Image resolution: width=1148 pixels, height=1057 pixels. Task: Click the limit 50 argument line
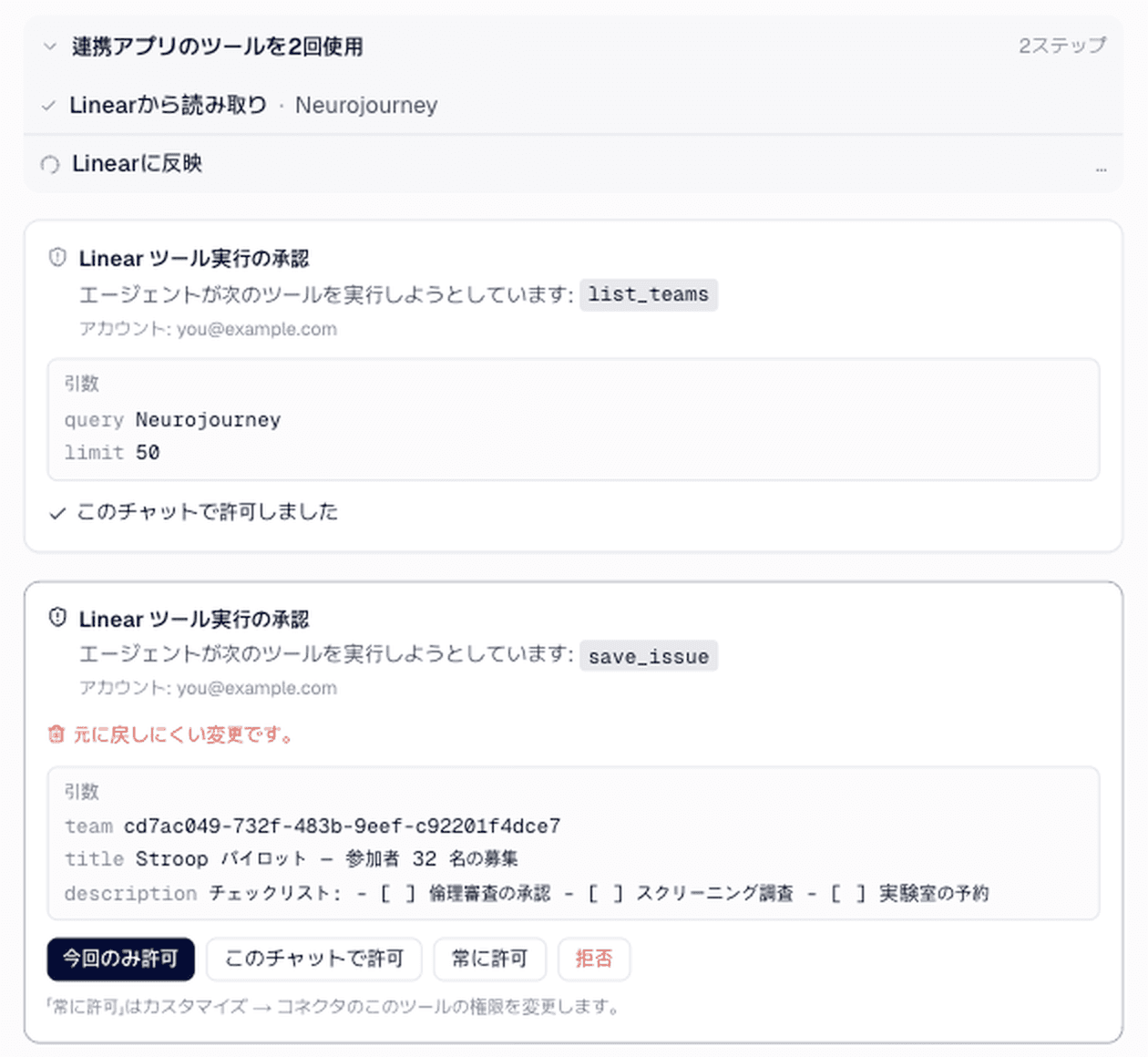pos(112,453)
